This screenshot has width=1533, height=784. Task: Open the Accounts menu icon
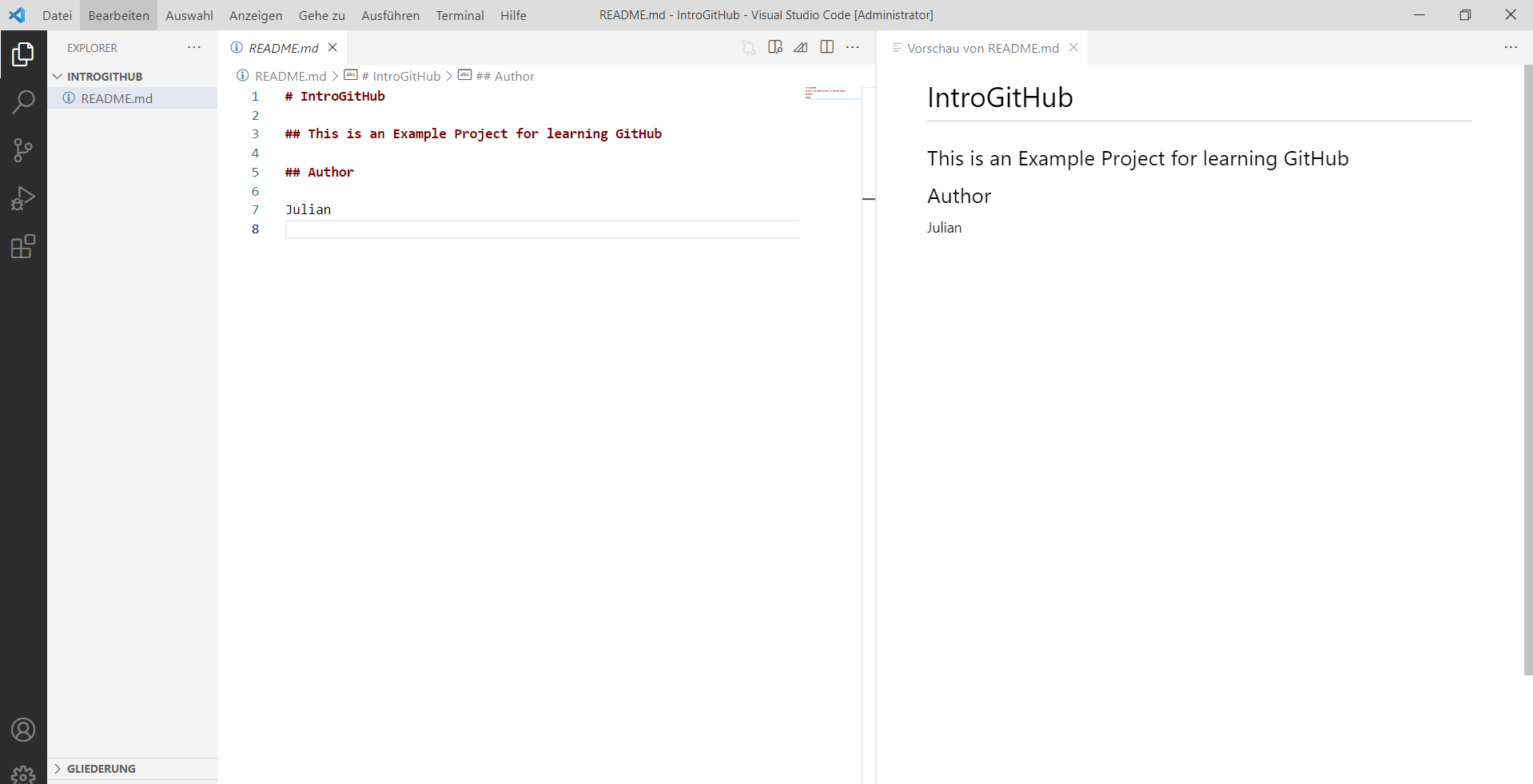pos(23,730)
